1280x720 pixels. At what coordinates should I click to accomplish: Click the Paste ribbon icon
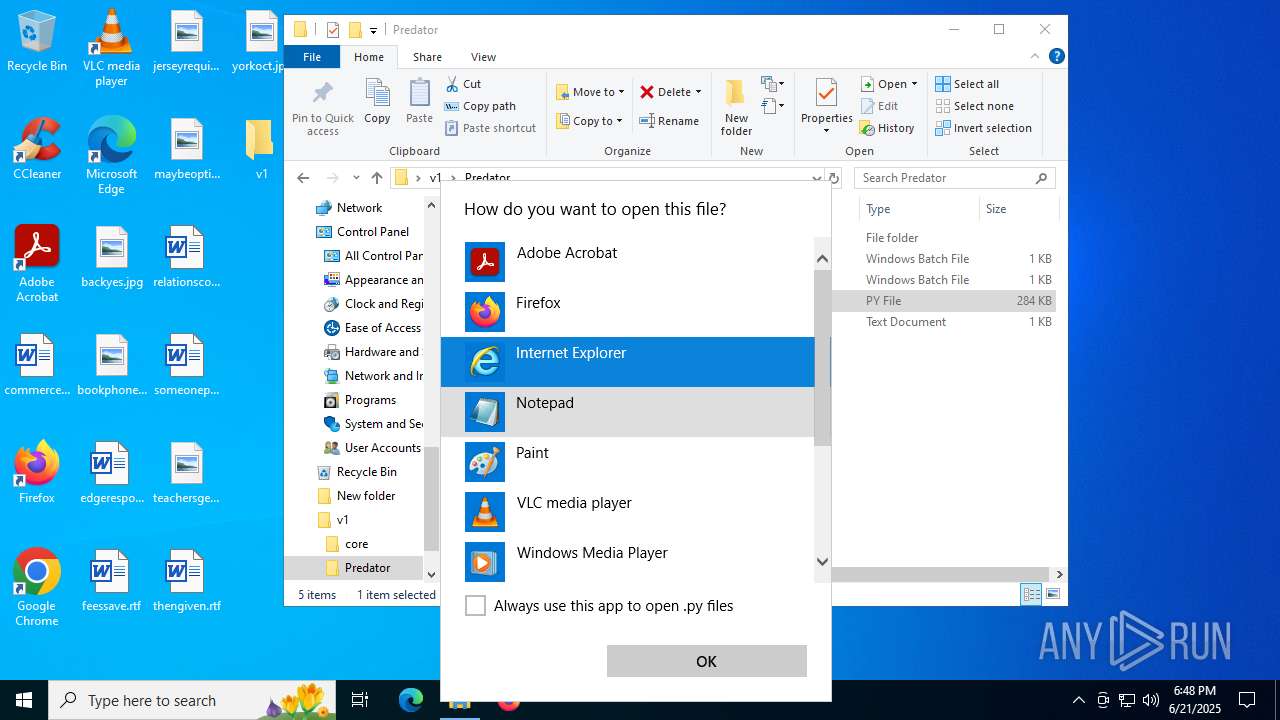pyautogui.click(x=419, y=102)
